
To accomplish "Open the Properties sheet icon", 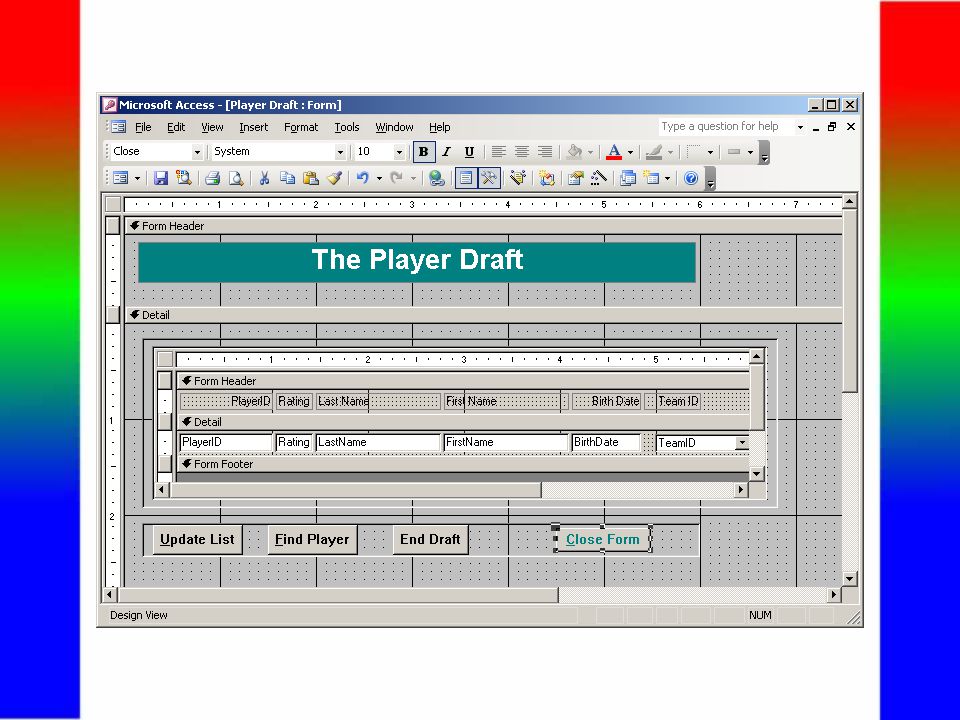I will 576,178.
